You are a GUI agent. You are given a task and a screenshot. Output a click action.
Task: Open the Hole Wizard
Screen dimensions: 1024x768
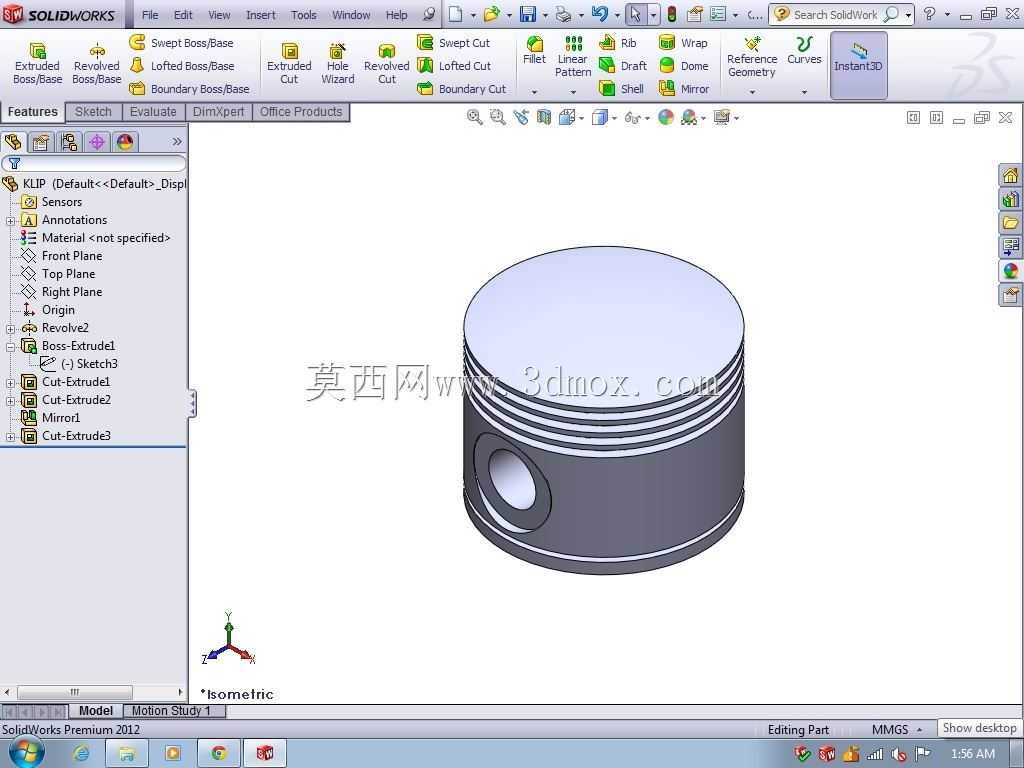click(338, 63)
